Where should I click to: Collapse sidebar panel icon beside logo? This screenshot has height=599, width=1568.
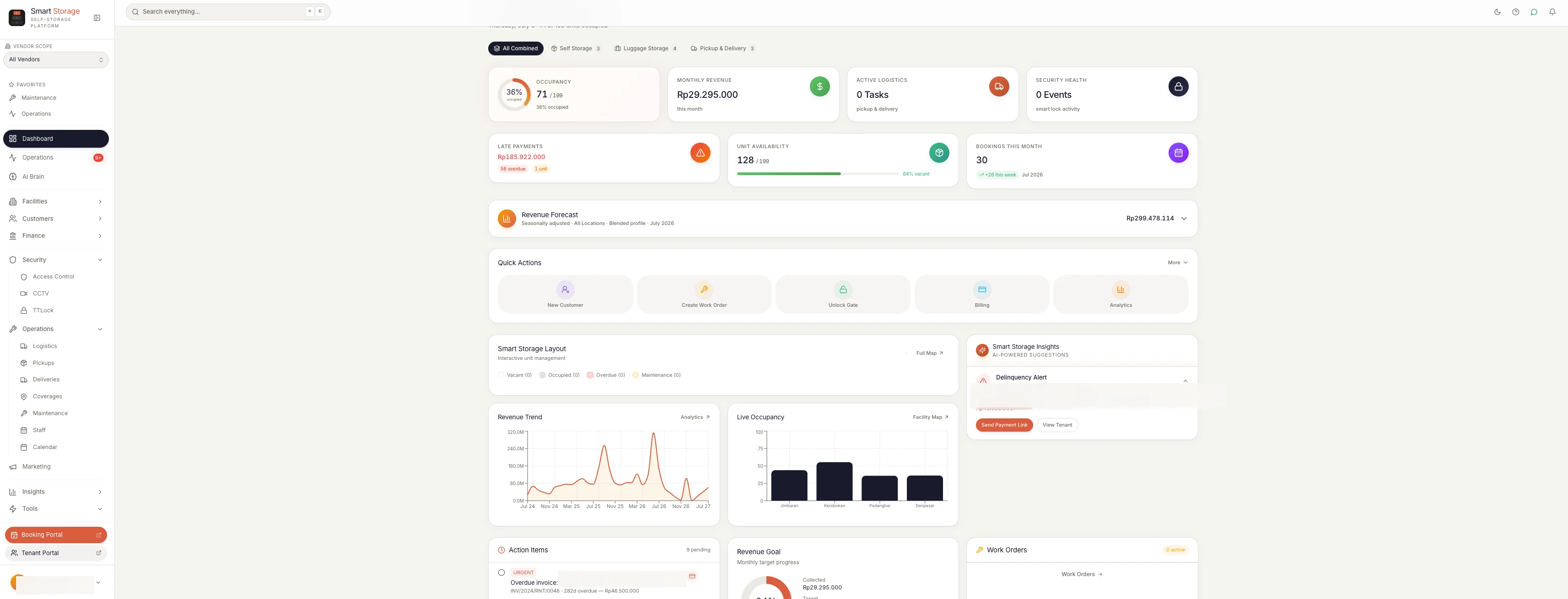click(97, 18)
